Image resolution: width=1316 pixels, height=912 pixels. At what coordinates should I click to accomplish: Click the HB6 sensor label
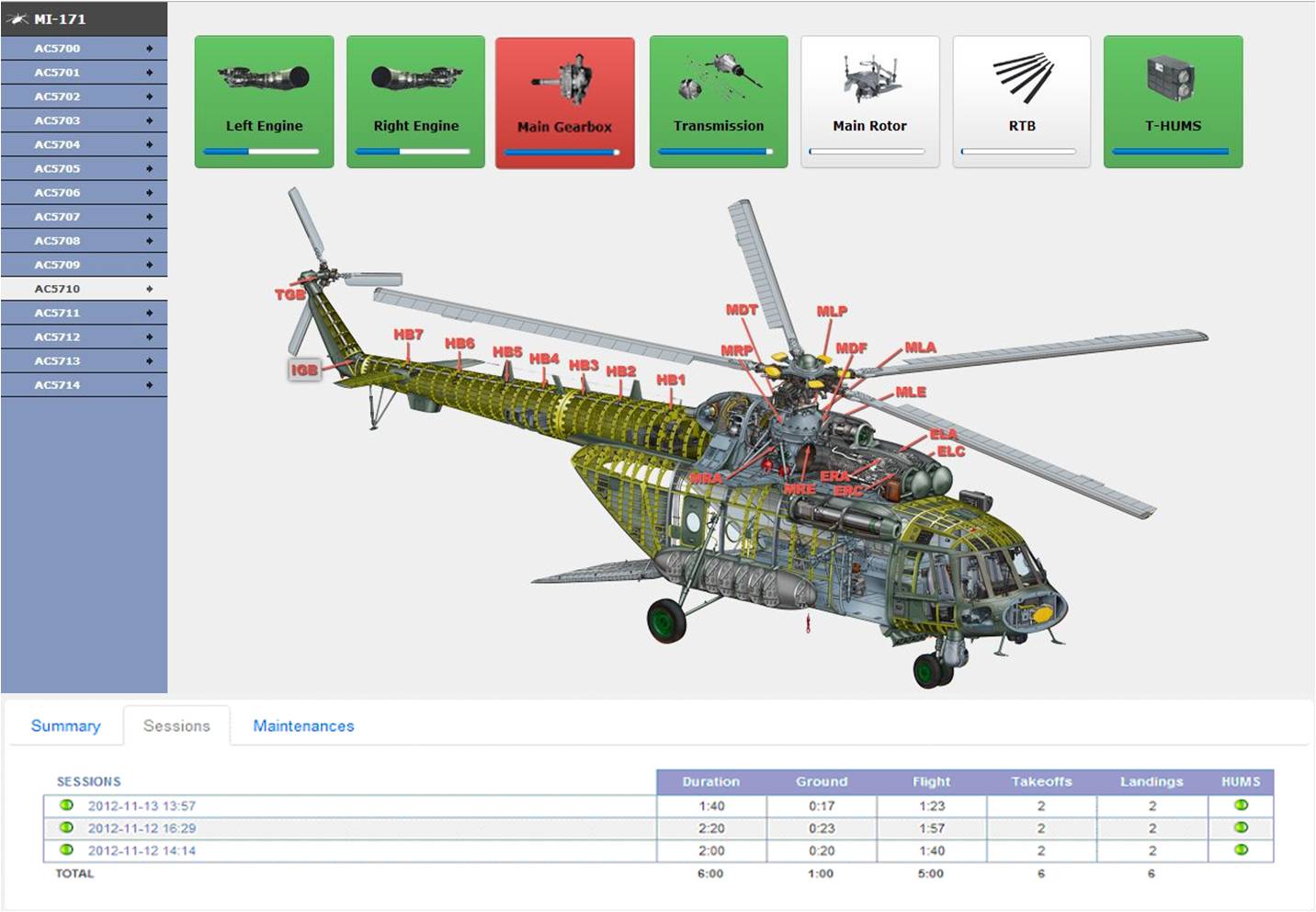pos(460,343)
